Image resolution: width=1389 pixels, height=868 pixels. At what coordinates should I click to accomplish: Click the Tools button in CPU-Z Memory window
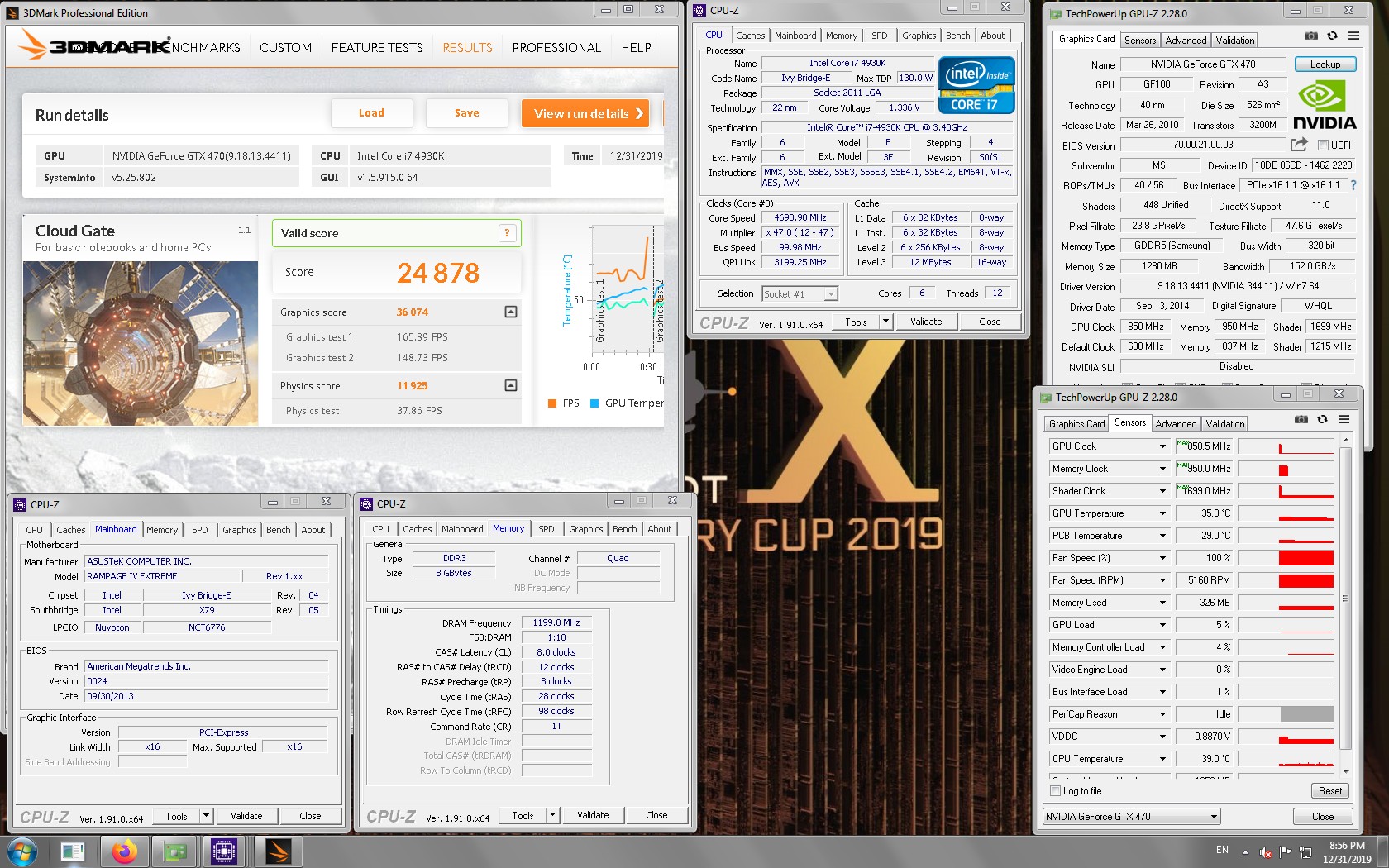[523, 815]
